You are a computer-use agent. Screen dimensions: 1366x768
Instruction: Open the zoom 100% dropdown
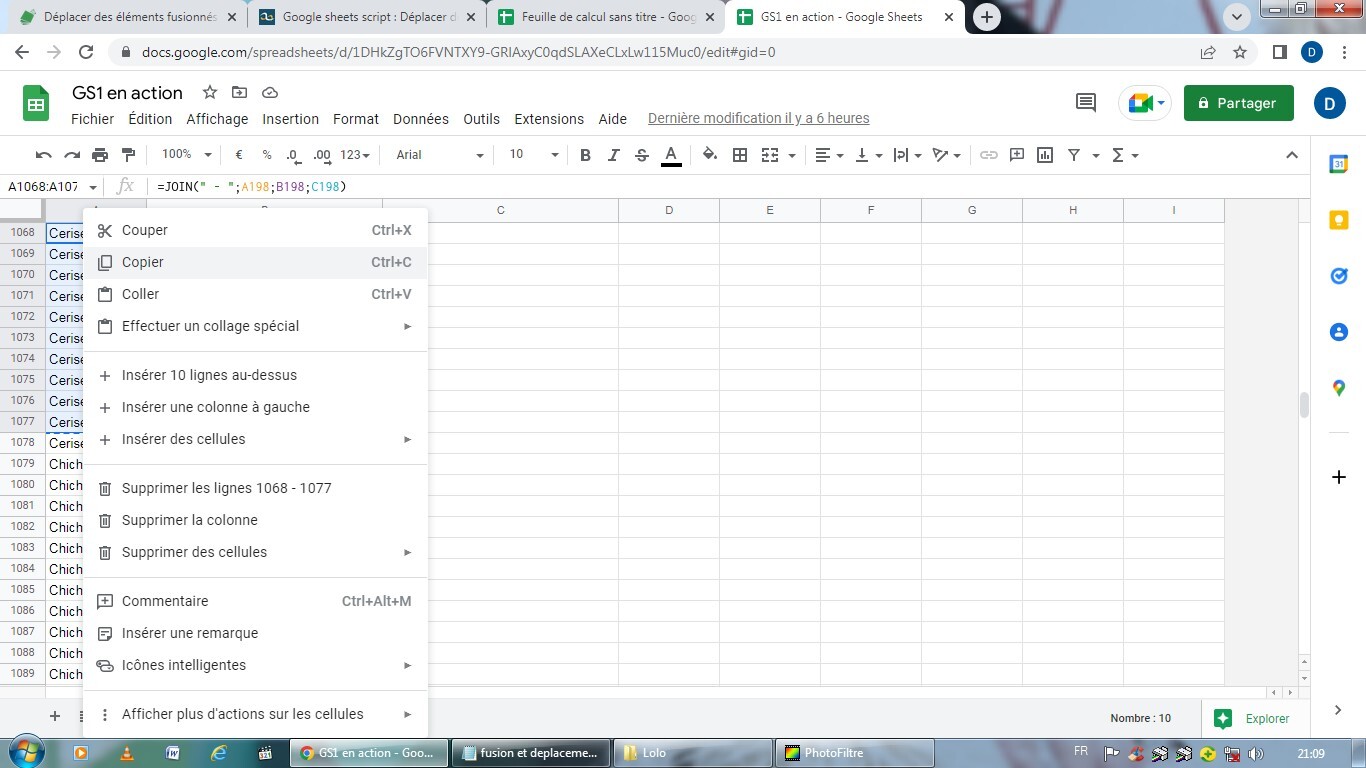[187, 155]
